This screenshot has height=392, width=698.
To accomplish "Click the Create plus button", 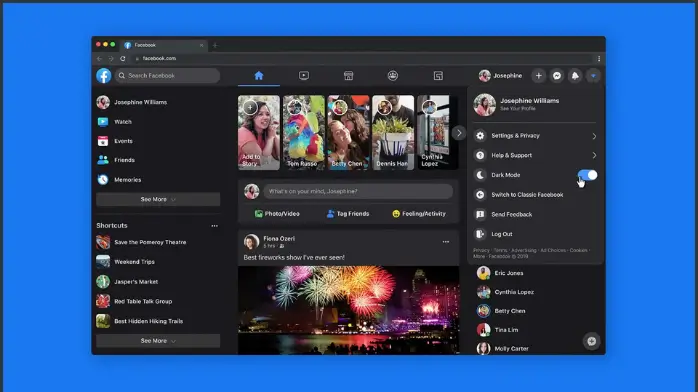I will (x=539, y=76).
